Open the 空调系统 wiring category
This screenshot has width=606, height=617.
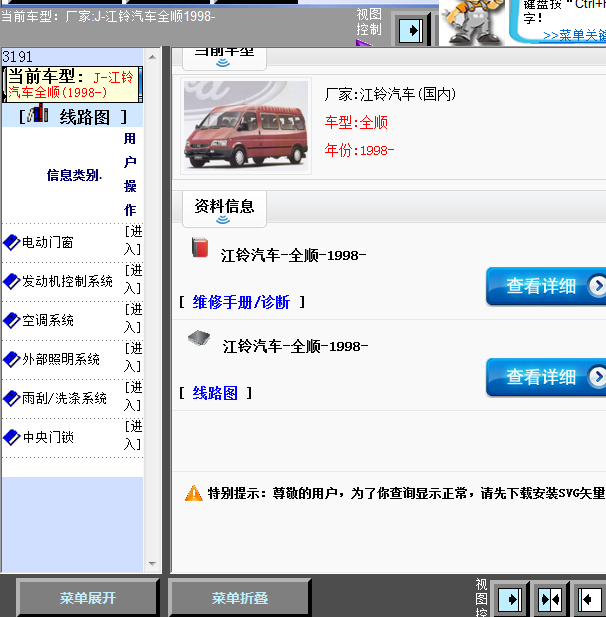click(x=48, y=320)
